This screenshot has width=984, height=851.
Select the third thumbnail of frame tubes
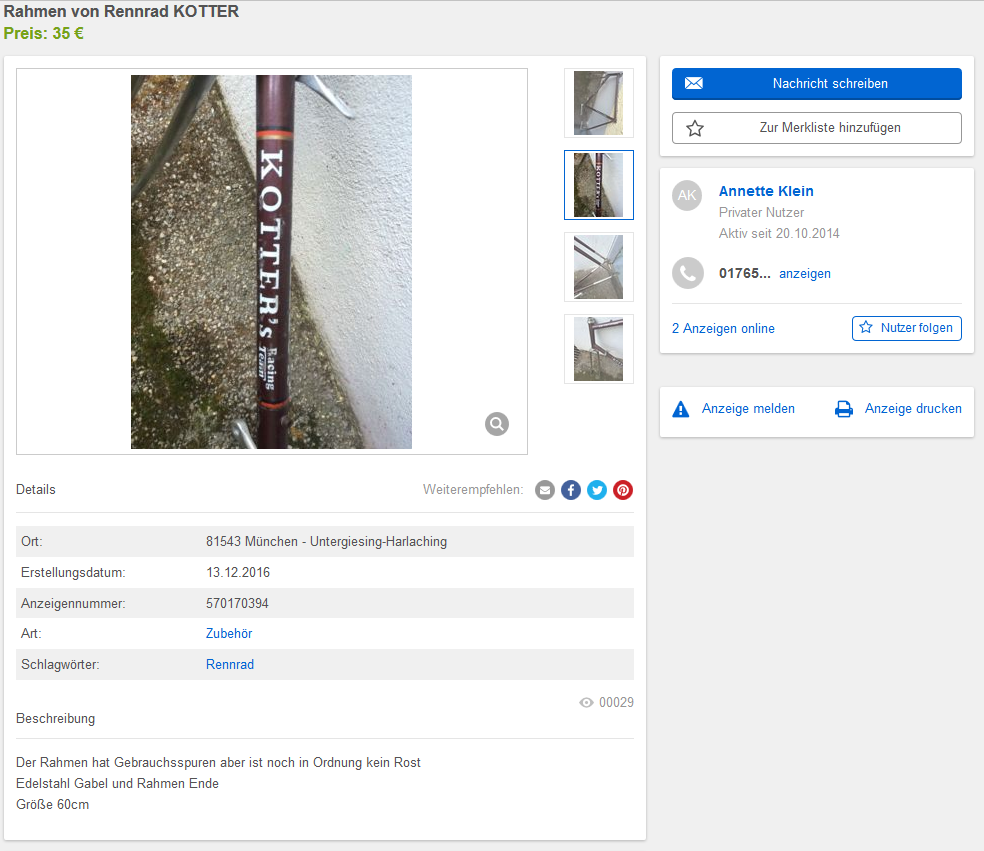(x=599, y=267)
